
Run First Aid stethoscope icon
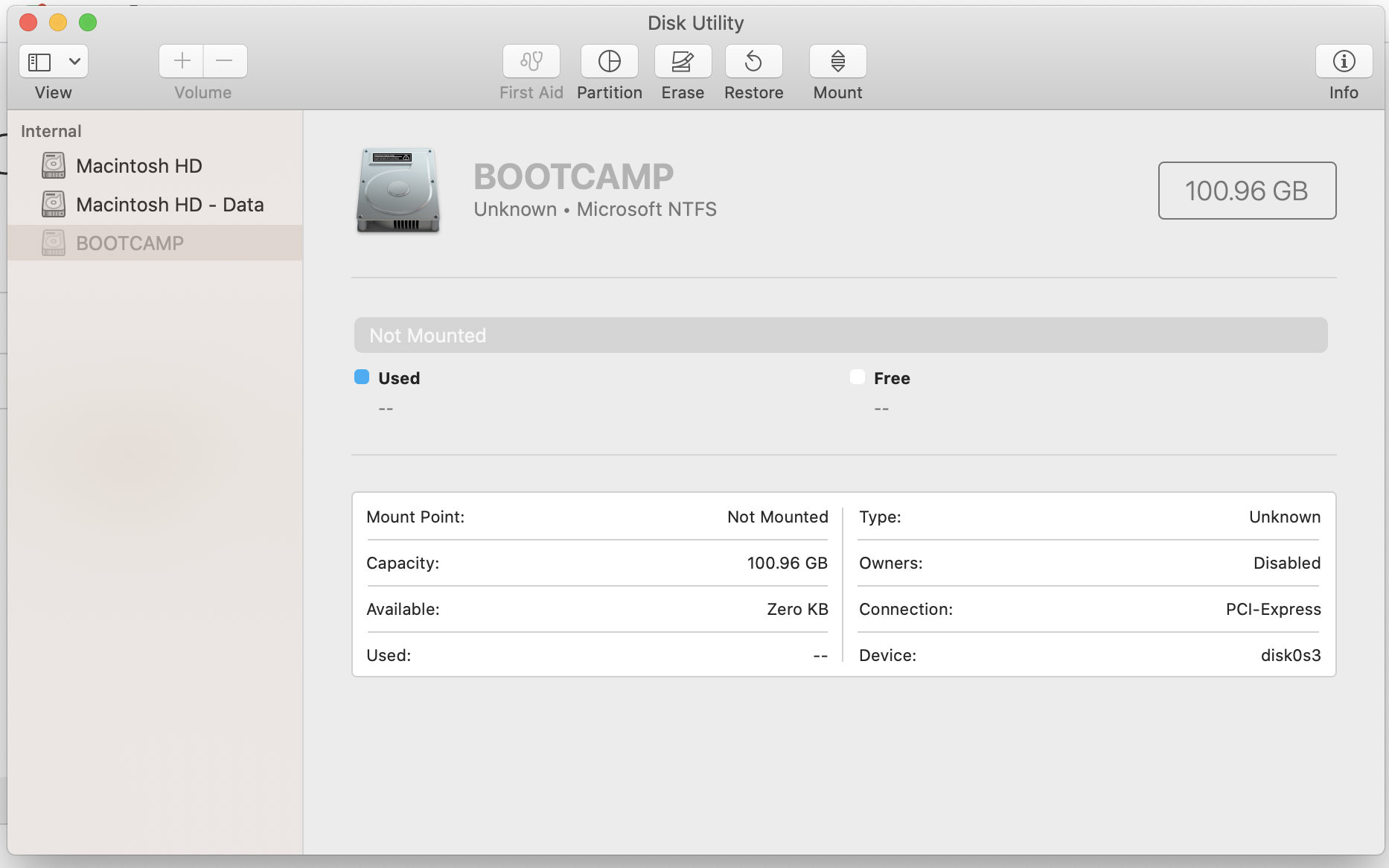pos(531,61)
